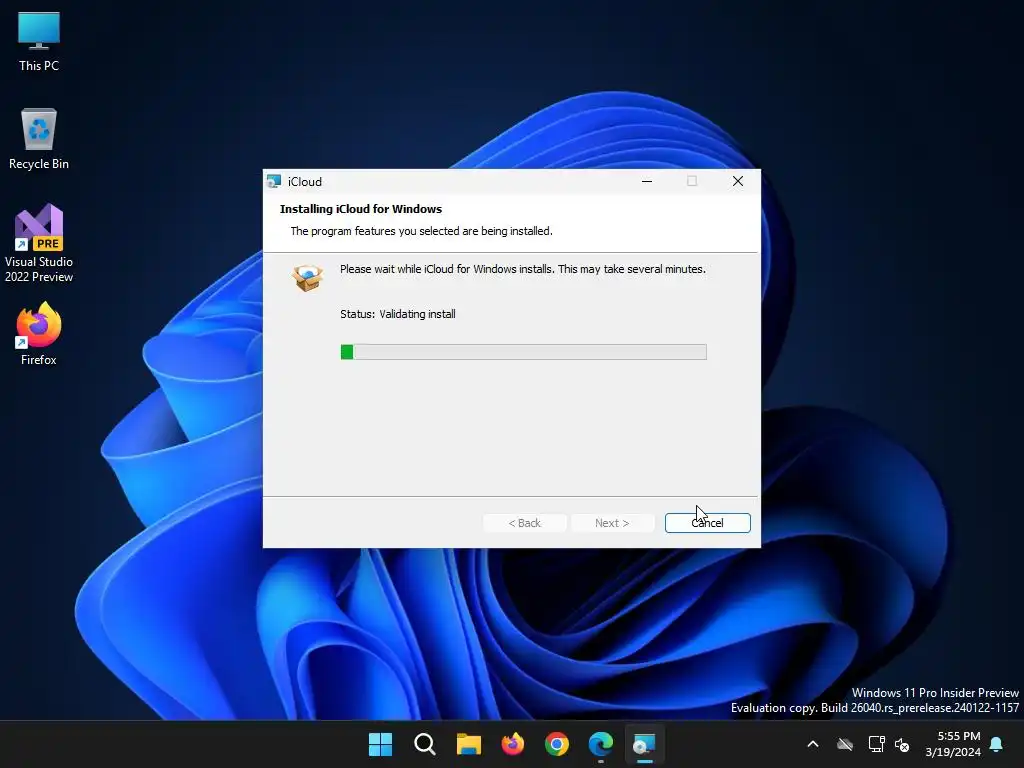This screenshot has height=768, width=1024.
Task: Open File Explorer from the taskbar
Action: (x=468, y=744)
